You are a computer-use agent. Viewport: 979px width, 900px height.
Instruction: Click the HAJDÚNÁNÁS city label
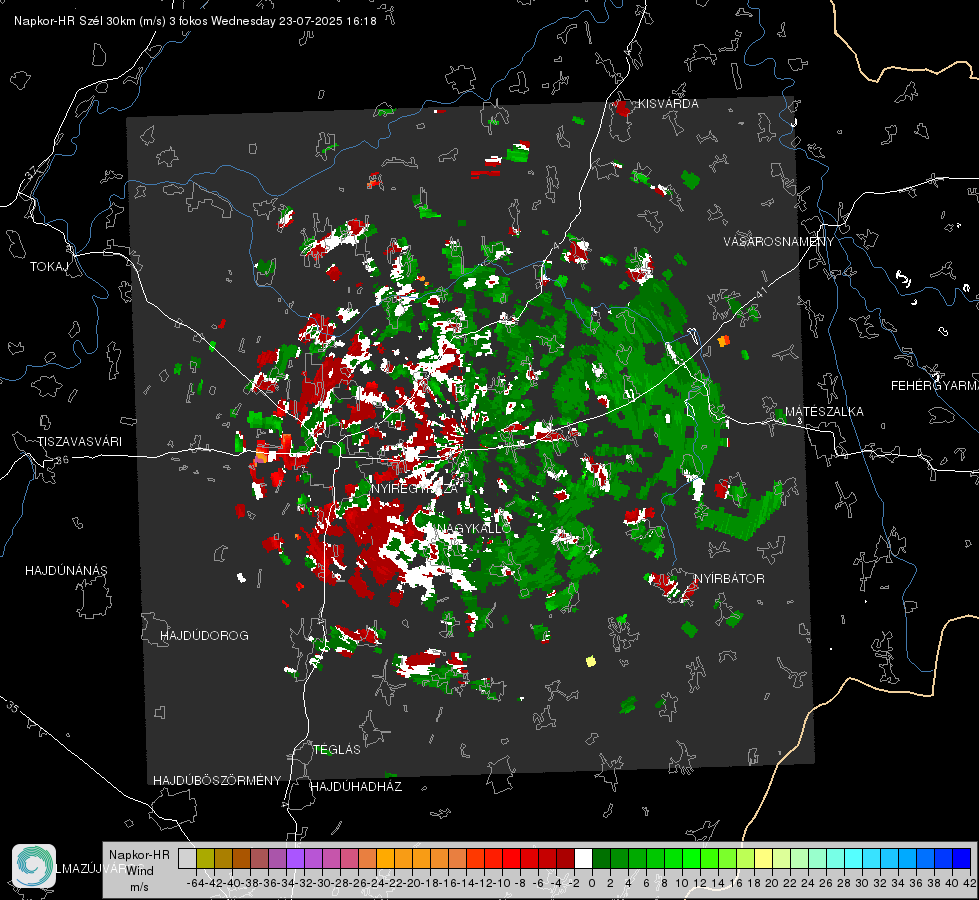[x=66, y=571]
